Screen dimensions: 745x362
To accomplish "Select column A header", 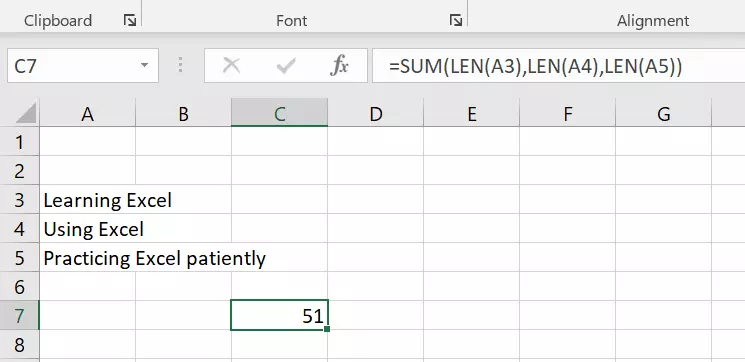I will pyautogui.click(x=87, y=114).
